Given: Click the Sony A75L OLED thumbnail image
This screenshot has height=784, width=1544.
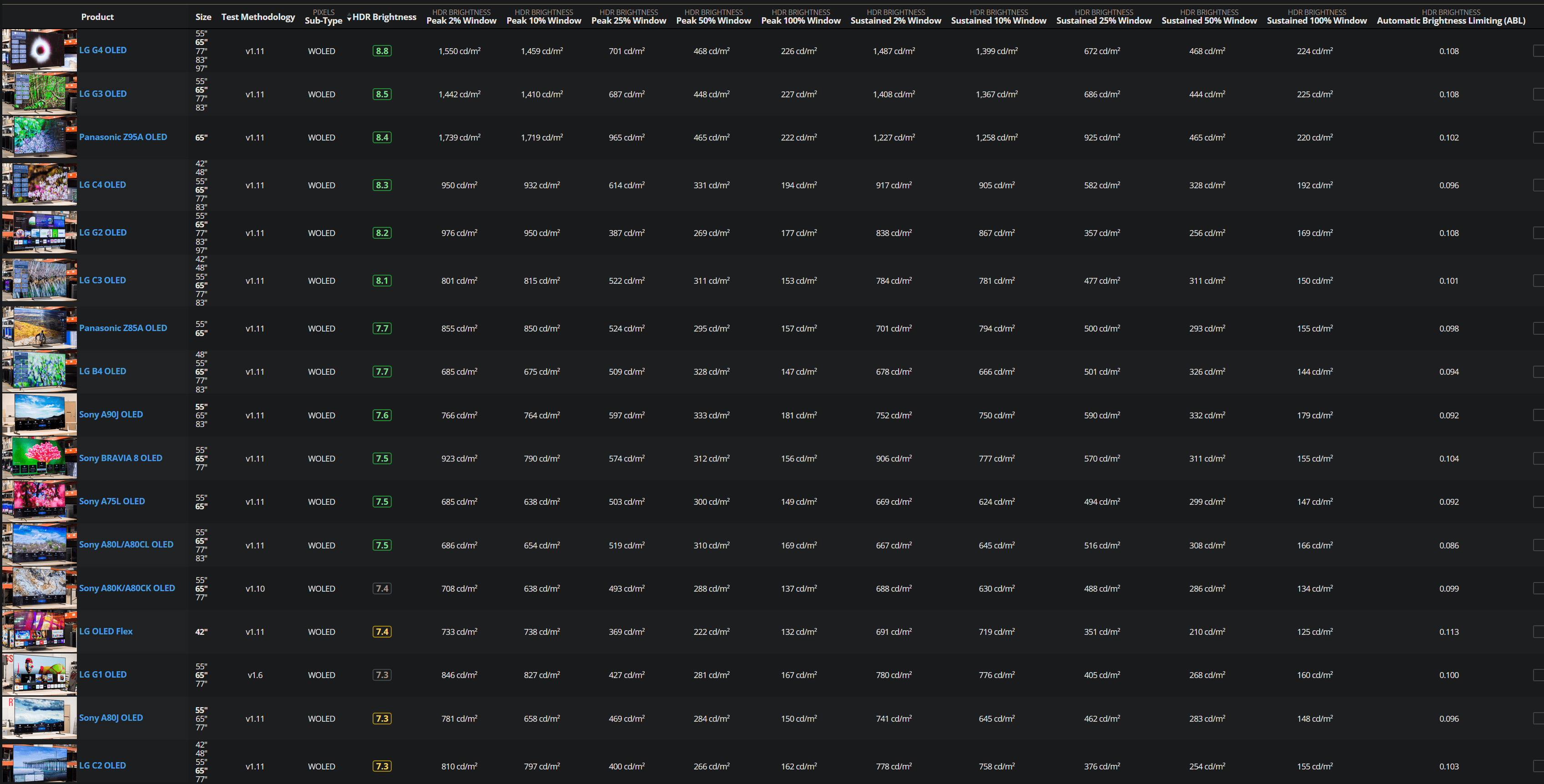Looking at the screenshot, I should coord(40,502).
